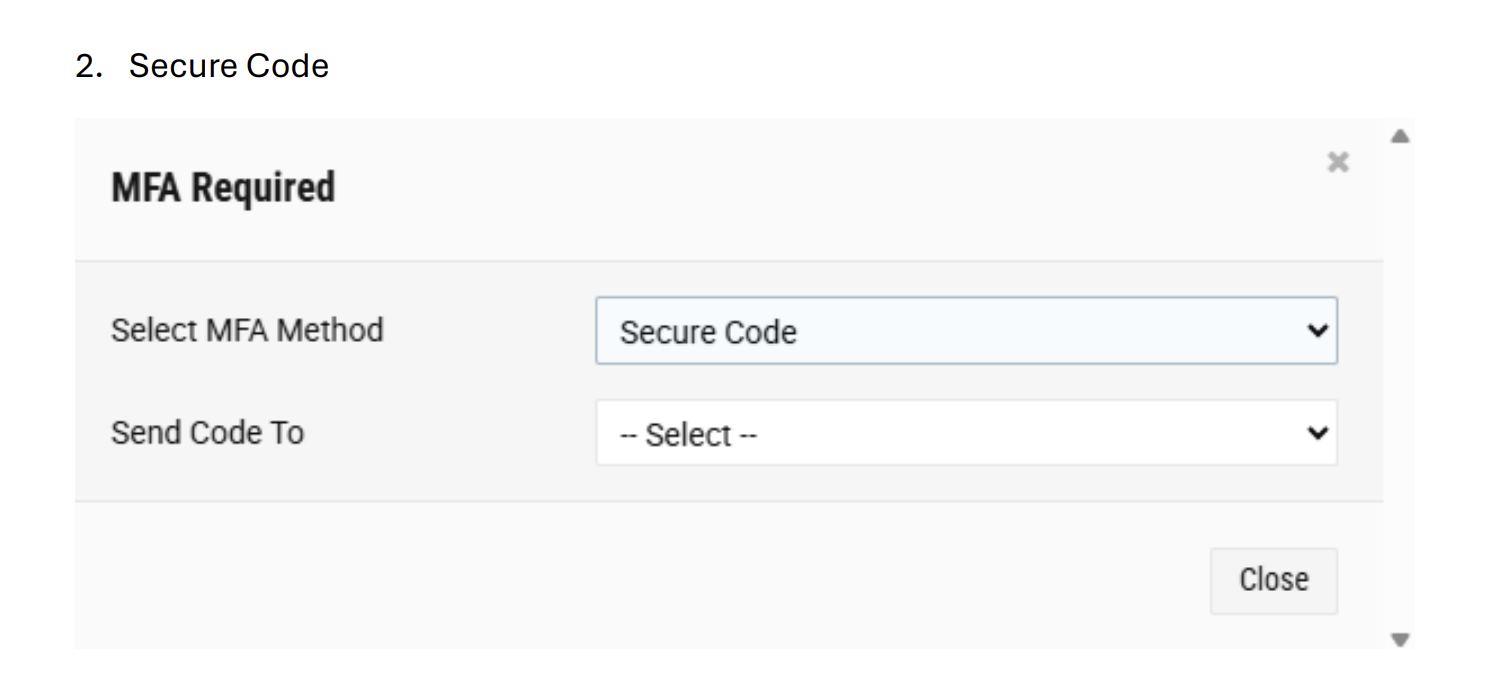
Task: Click the '2. Secure Code' heading text
Action: coord(228,66)
